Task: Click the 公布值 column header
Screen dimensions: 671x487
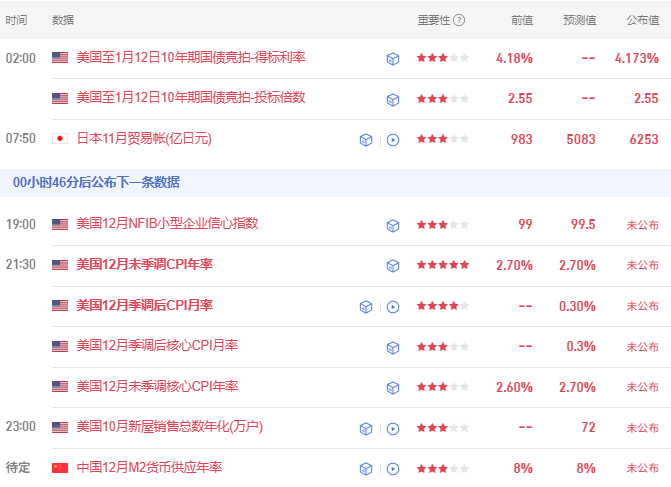Action: point(642,20)
